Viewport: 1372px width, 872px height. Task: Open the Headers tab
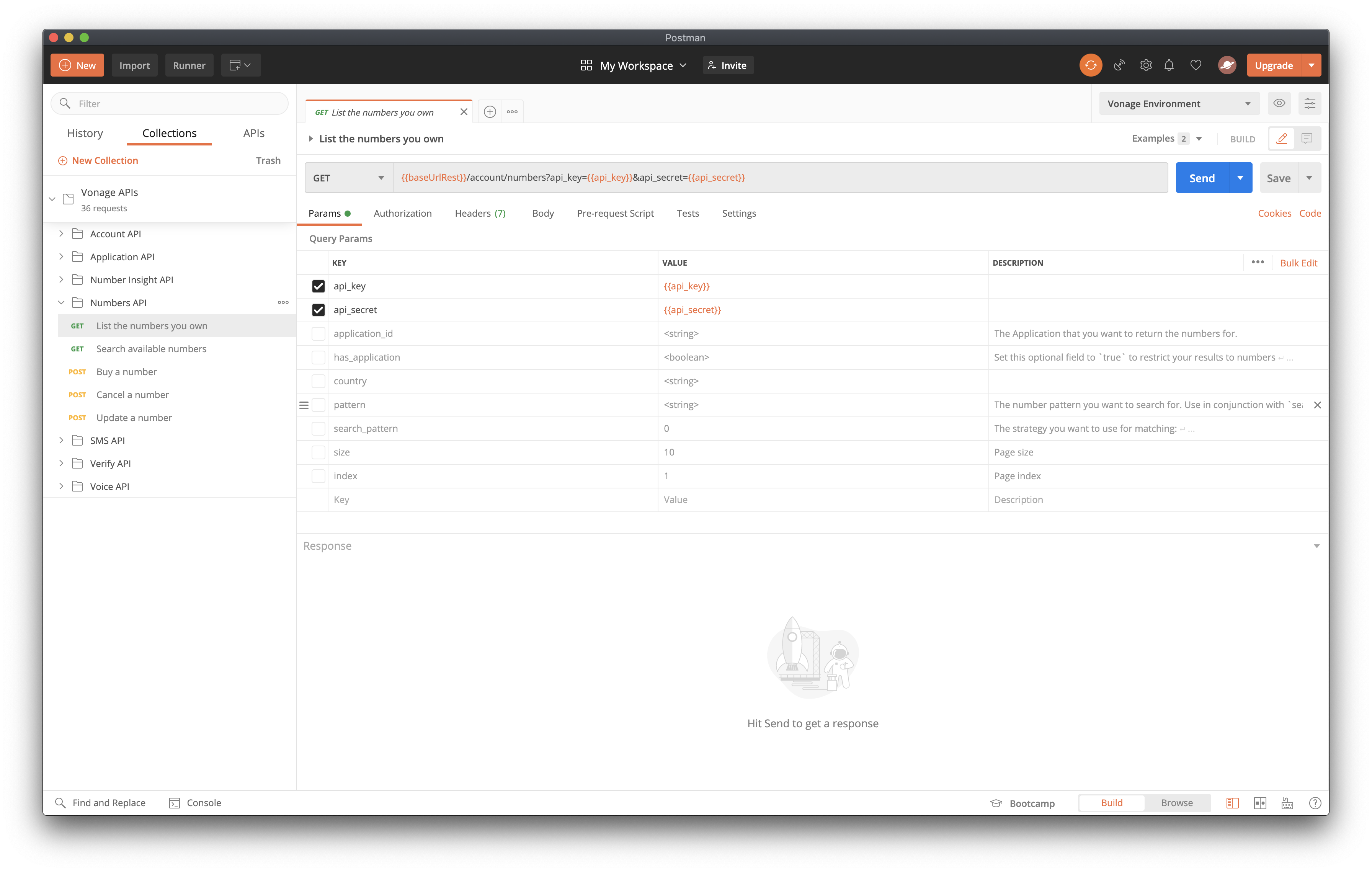coord(480,213)
